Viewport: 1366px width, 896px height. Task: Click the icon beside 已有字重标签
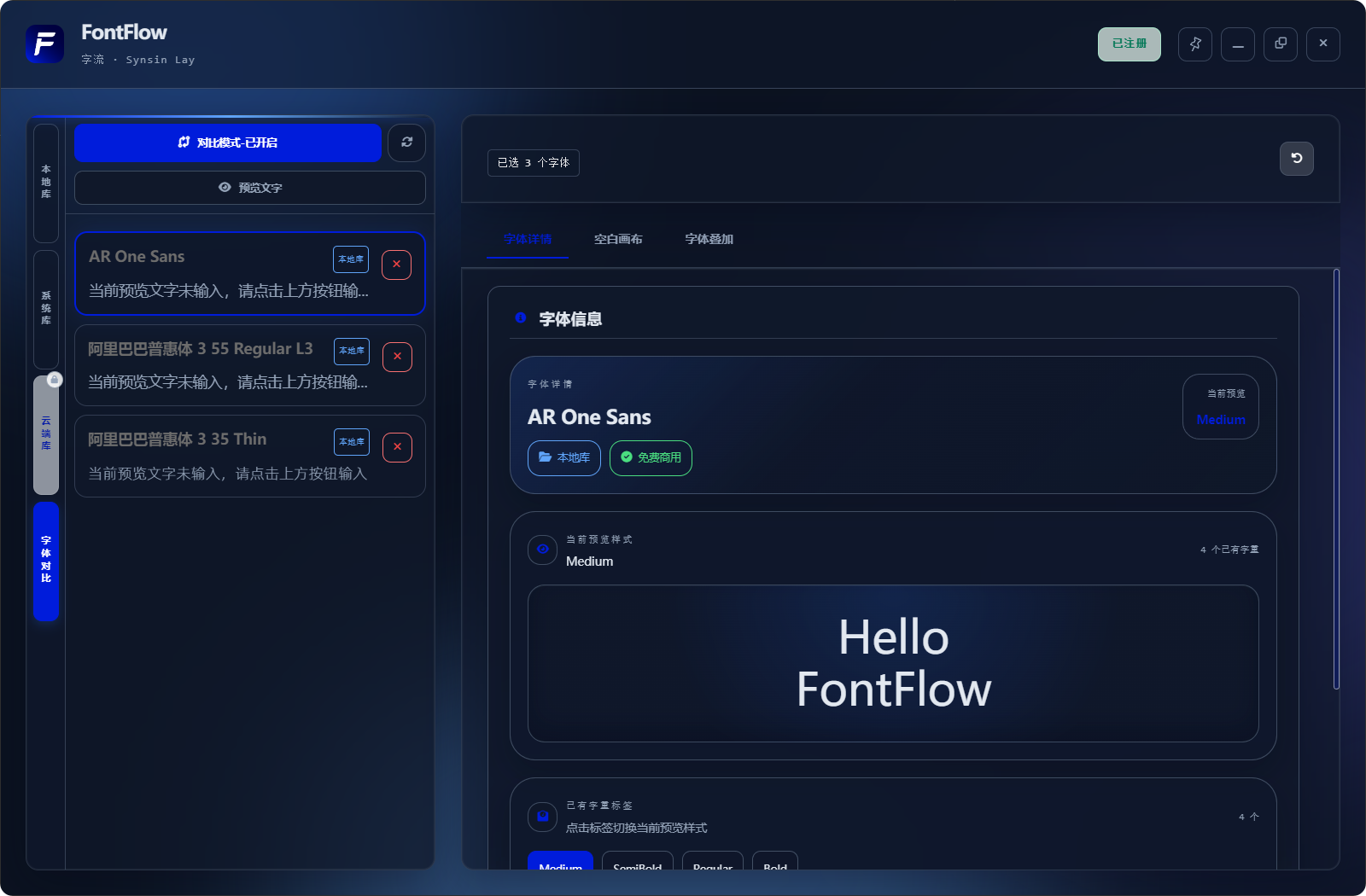tap(543, 817)
